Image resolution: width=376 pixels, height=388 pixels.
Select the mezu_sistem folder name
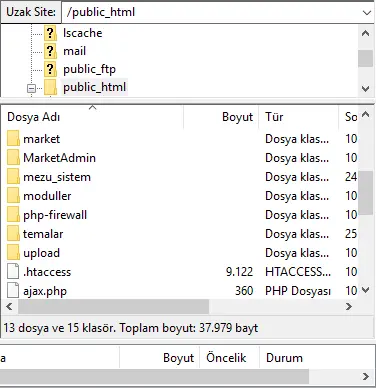click(57, 177)
